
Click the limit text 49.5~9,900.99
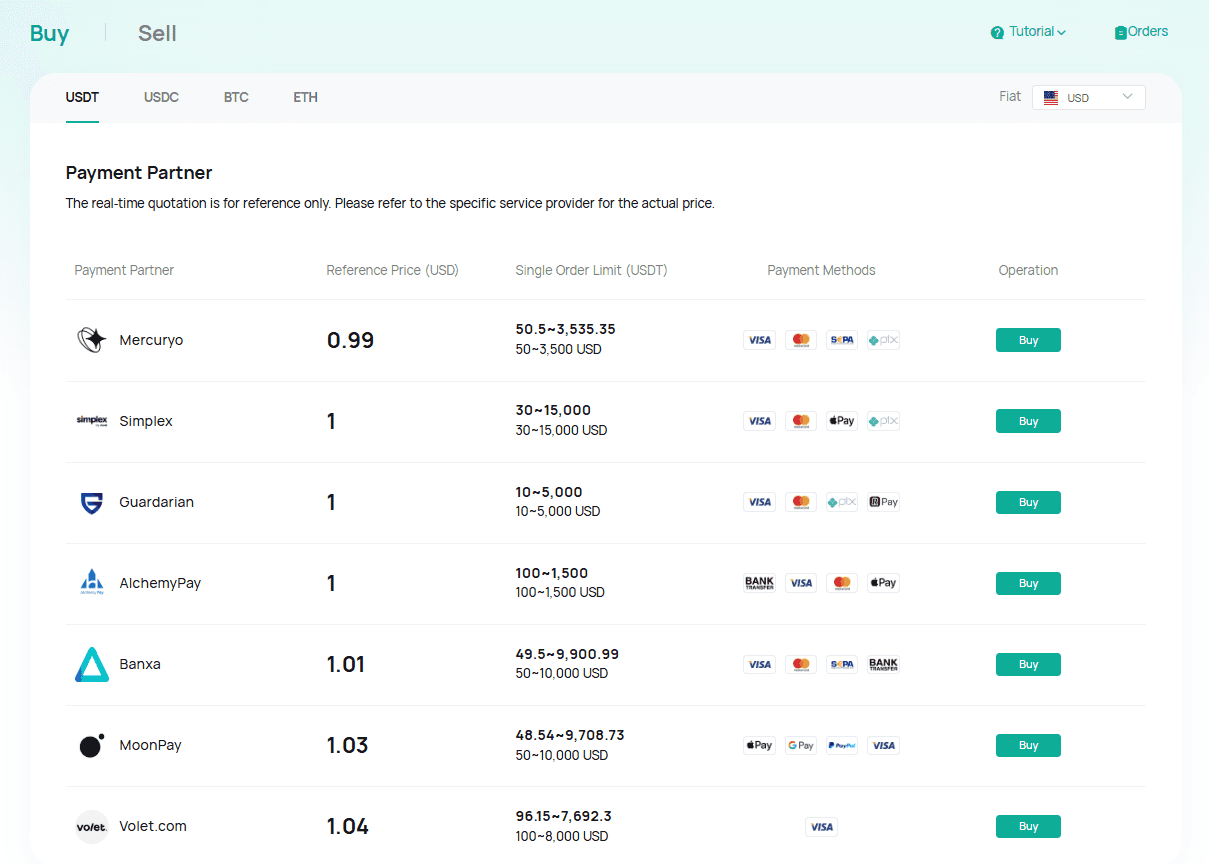click(567, 654)
